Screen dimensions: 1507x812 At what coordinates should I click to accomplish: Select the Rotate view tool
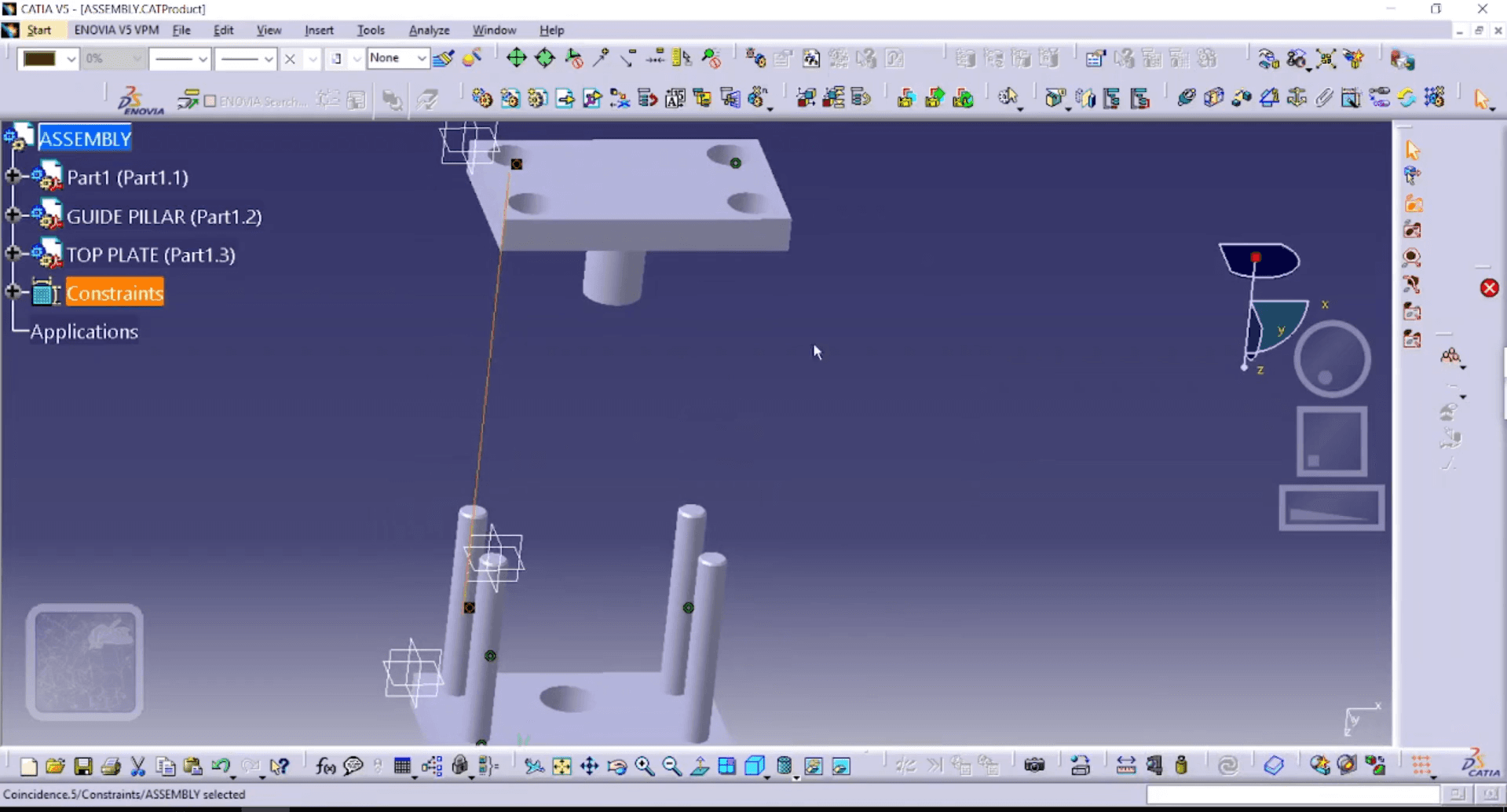(616, 766)
